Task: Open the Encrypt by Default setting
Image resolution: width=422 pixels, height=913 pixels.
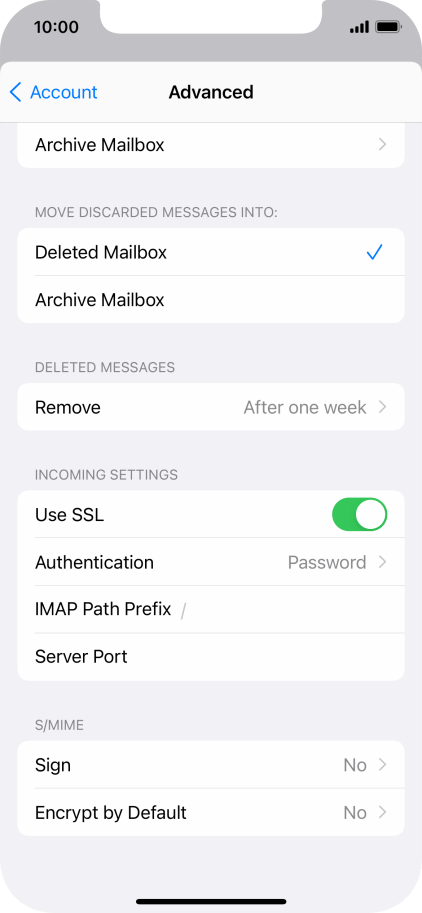Action: tap(211, 812)
